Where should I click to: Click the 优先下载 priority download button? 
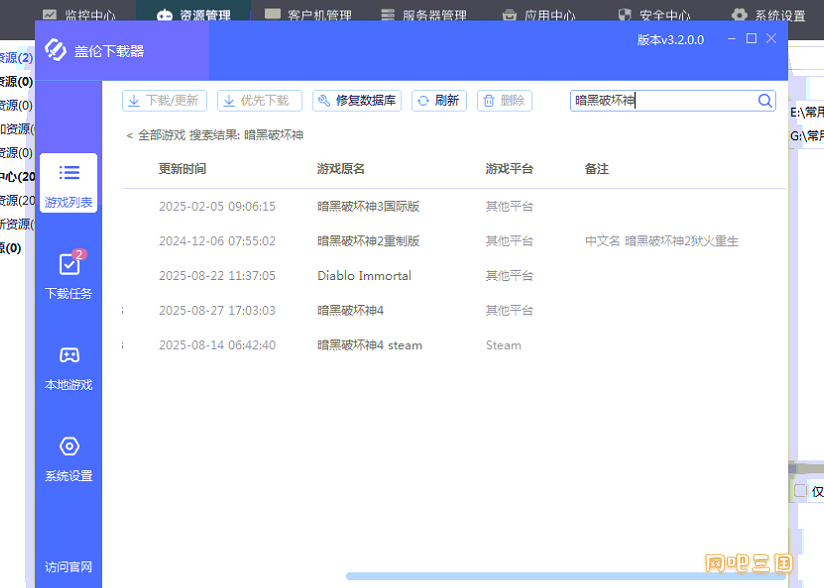point(259,100)
